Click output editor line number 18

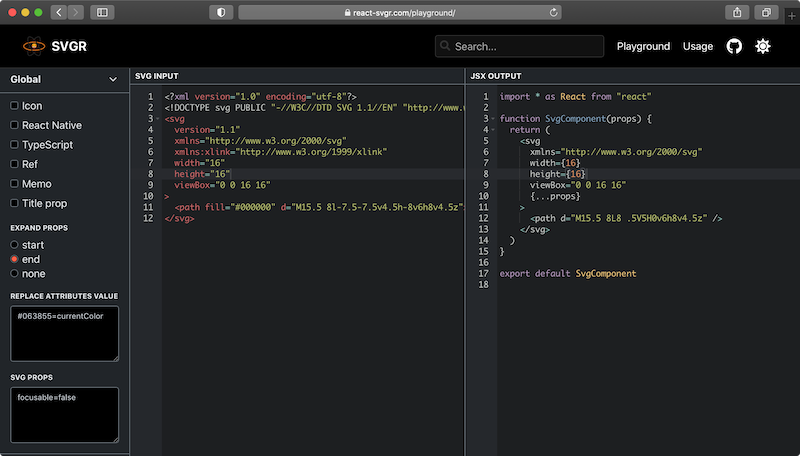(x=484, y=285)
